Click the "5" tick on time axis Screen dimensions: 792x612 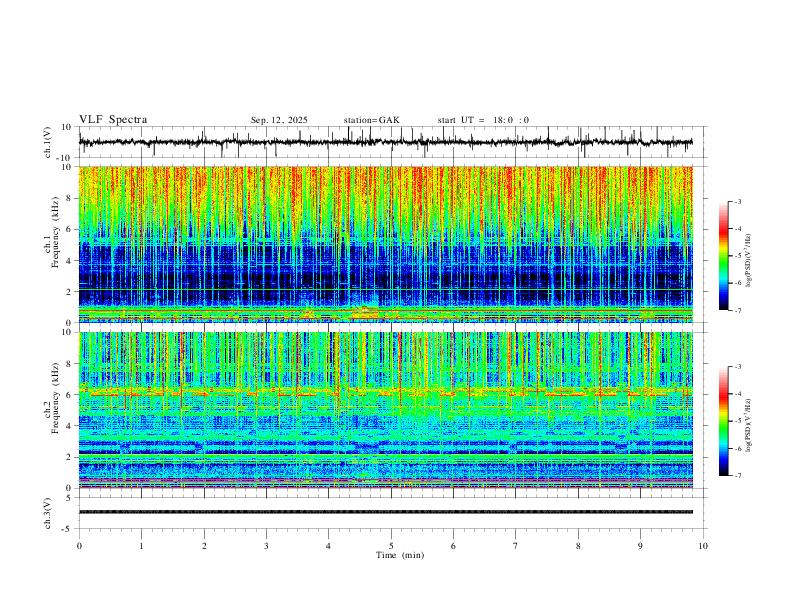pyautogui.click(x=391, y=546)
